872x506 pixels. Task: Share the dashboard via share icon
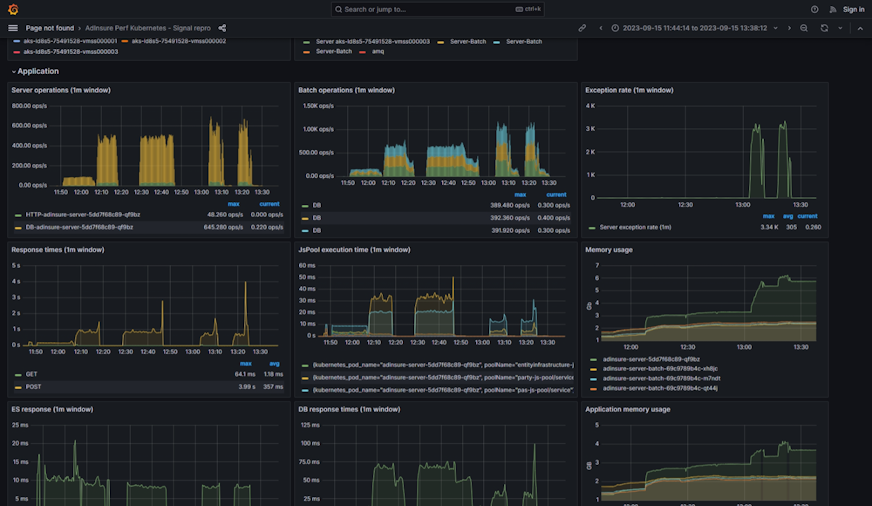click(222, 28)
